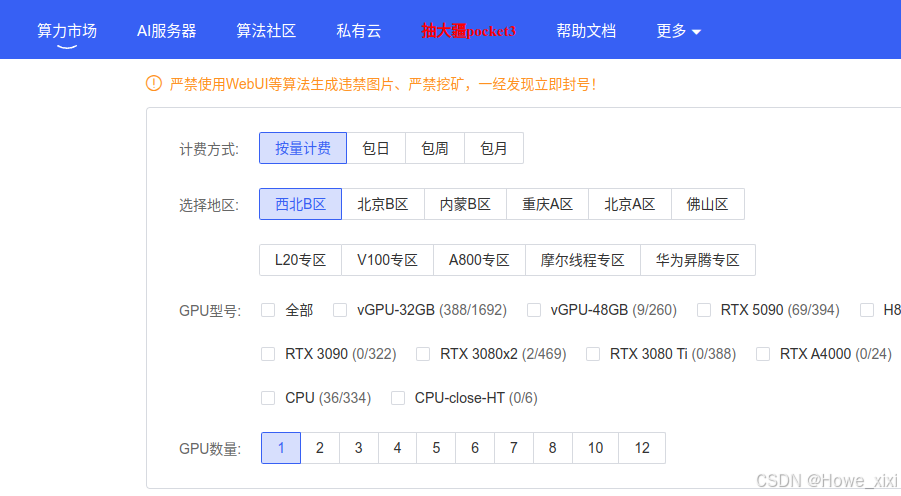Open the 算力市场 nav tab
Screen dimensions: 901x496
coord(67,30)
